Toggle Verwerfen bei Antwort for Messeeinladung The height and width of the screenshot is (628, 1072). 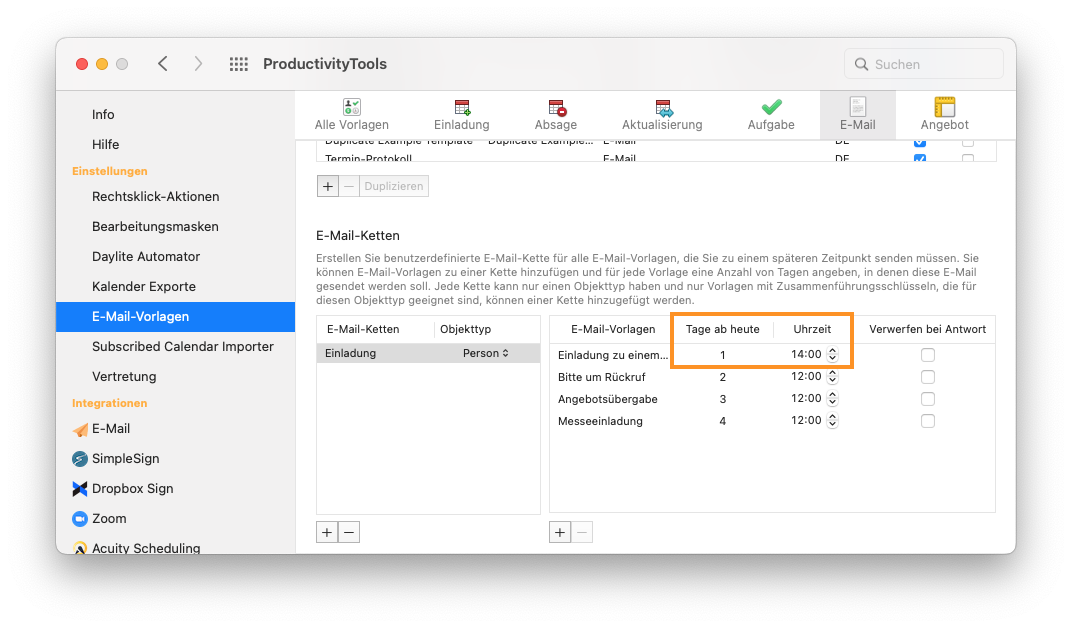(928, 421)
